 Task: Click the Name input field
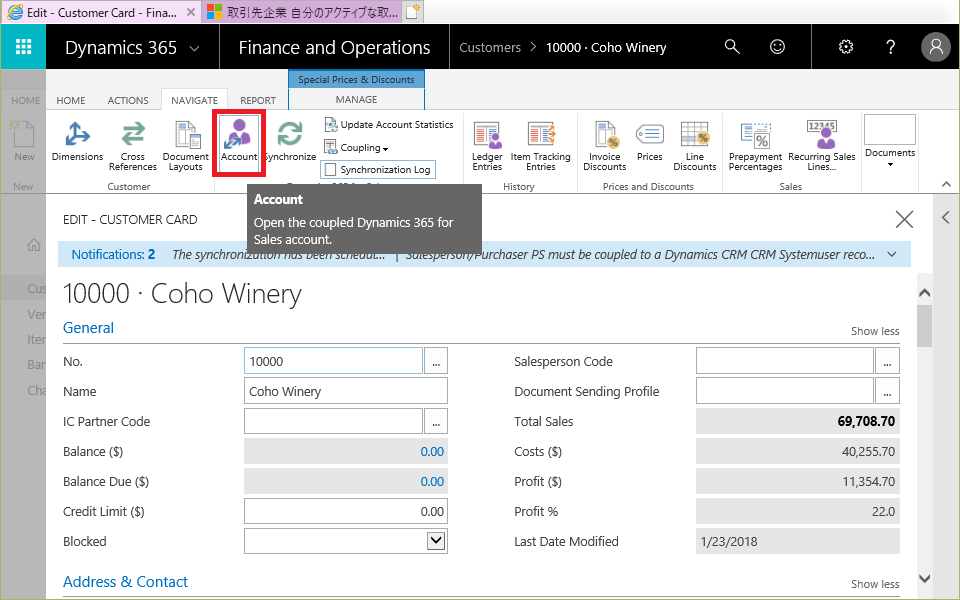click(x=346, y=391)
